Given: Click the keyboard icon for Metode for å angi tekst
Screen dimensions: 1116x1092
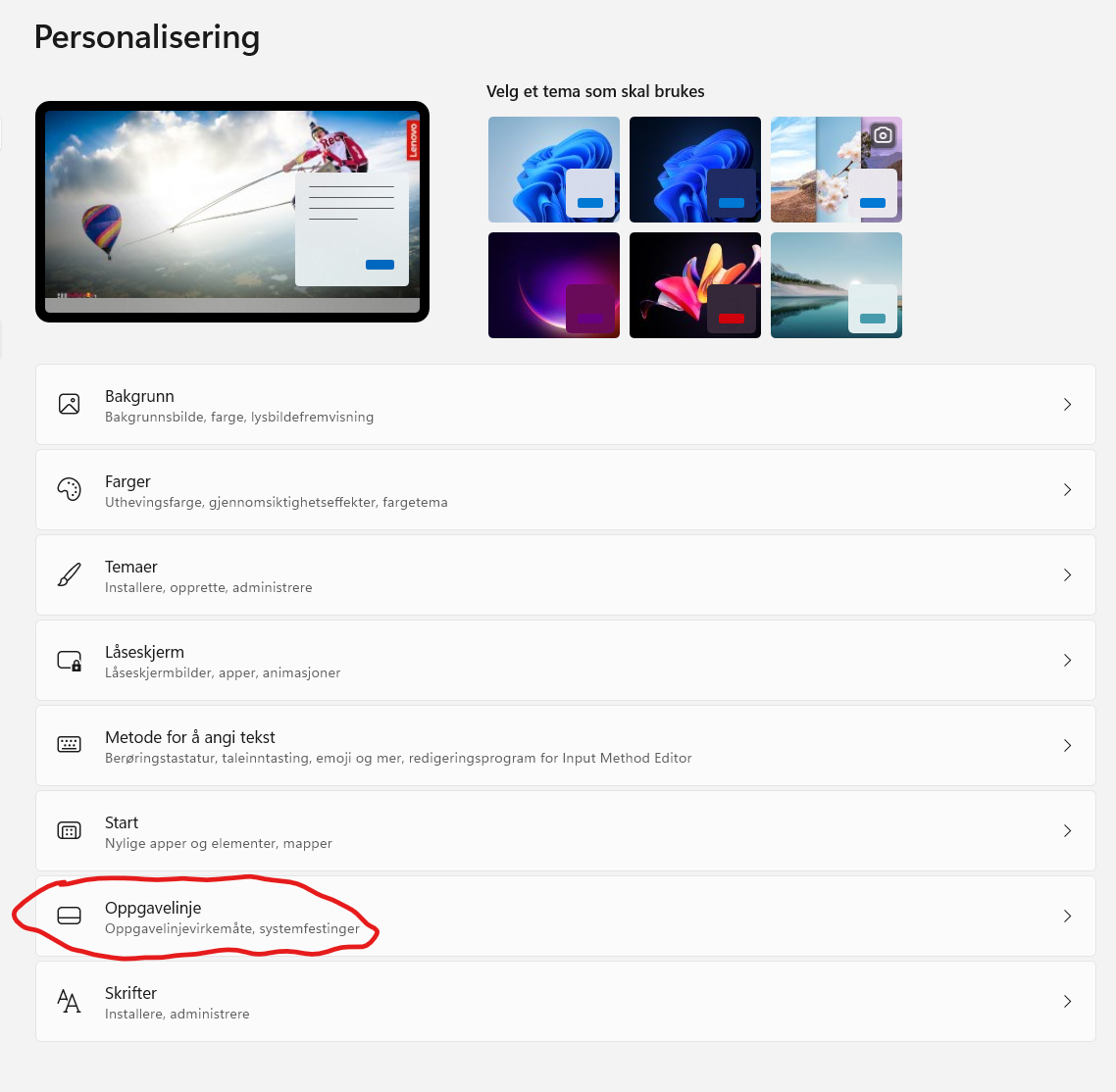Looking at the screenshot, I should (69, 745).
